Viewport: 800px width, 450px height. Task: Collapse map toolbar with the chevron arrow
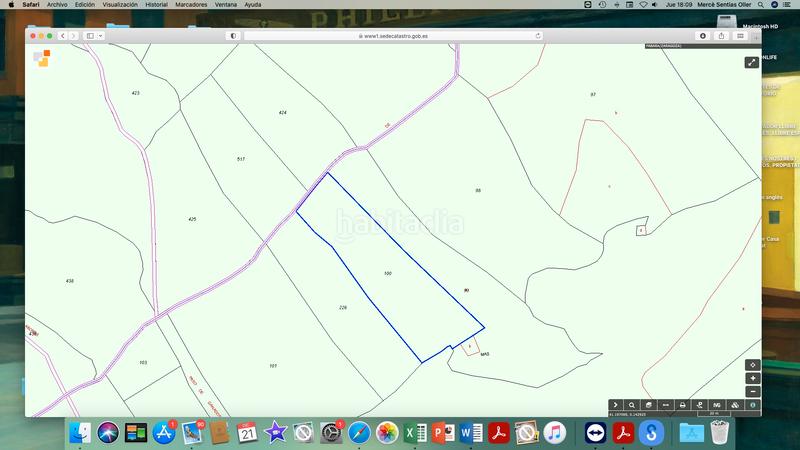click(616, 405)
